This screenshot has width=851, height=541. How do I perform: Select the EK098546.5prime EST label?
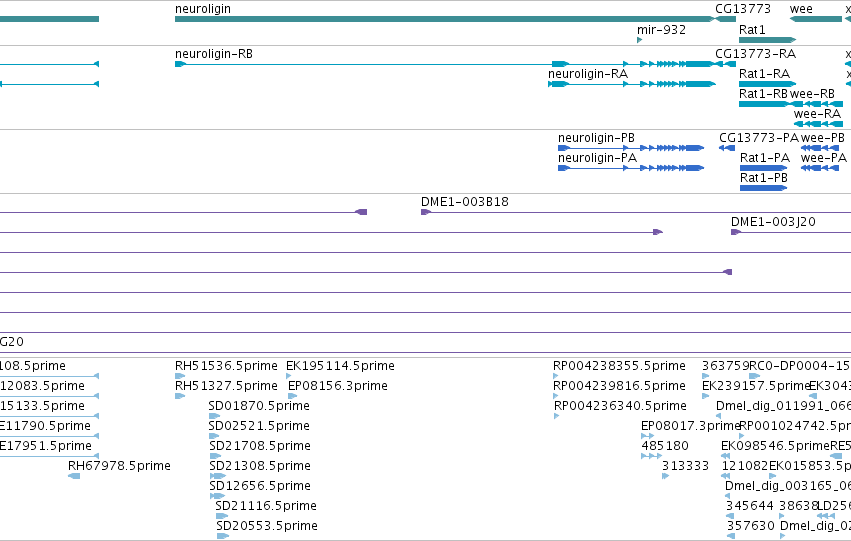pyautogui.click(x=775, y=446)
